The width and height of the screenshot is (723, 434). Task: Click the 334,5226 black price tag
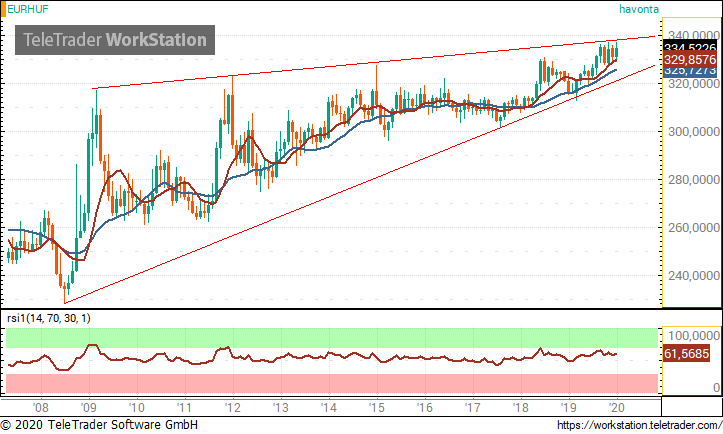[x=690, y=47]
